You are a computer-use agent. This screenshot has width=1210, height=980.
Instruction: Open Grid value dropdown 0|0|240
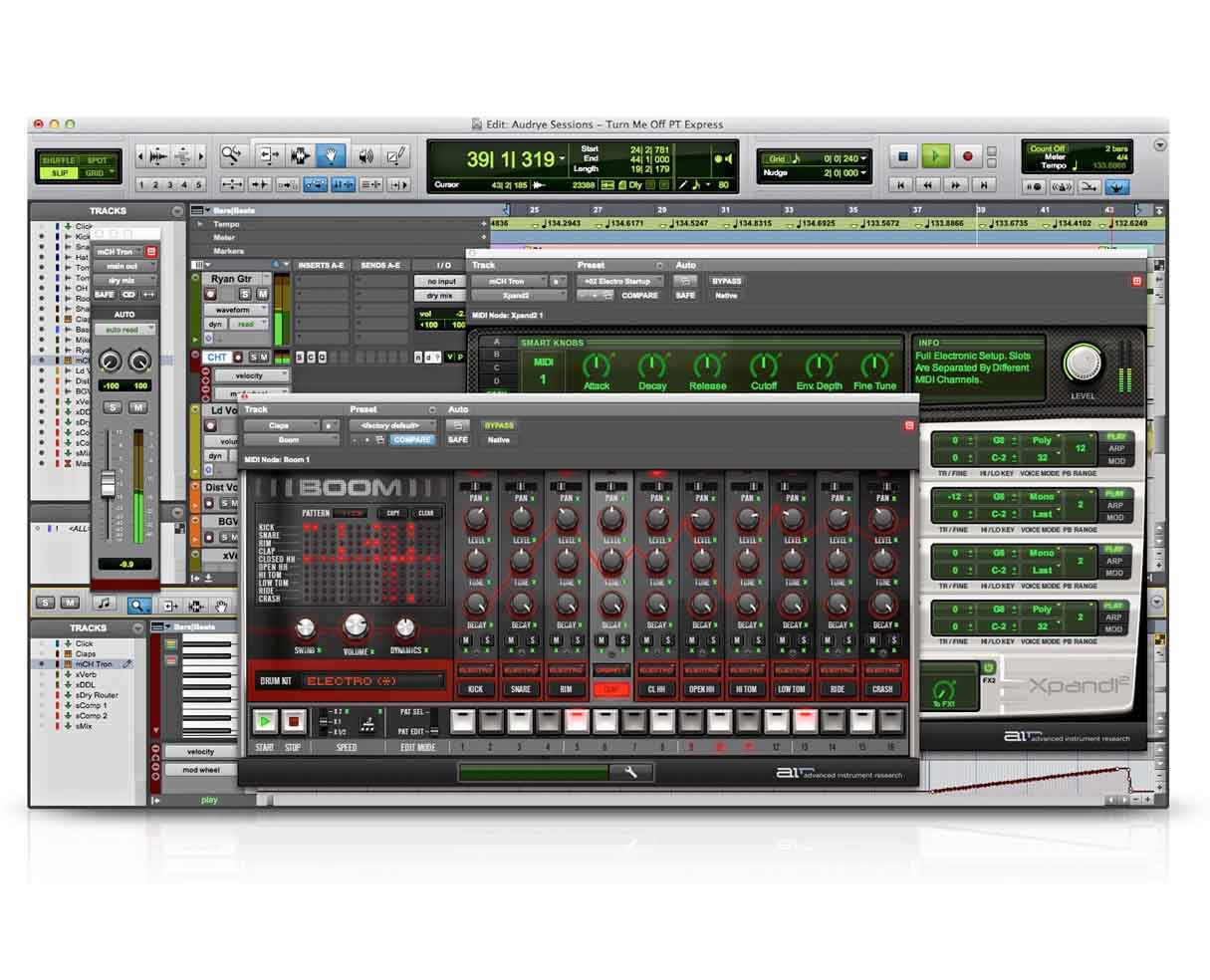pos(844,158)
